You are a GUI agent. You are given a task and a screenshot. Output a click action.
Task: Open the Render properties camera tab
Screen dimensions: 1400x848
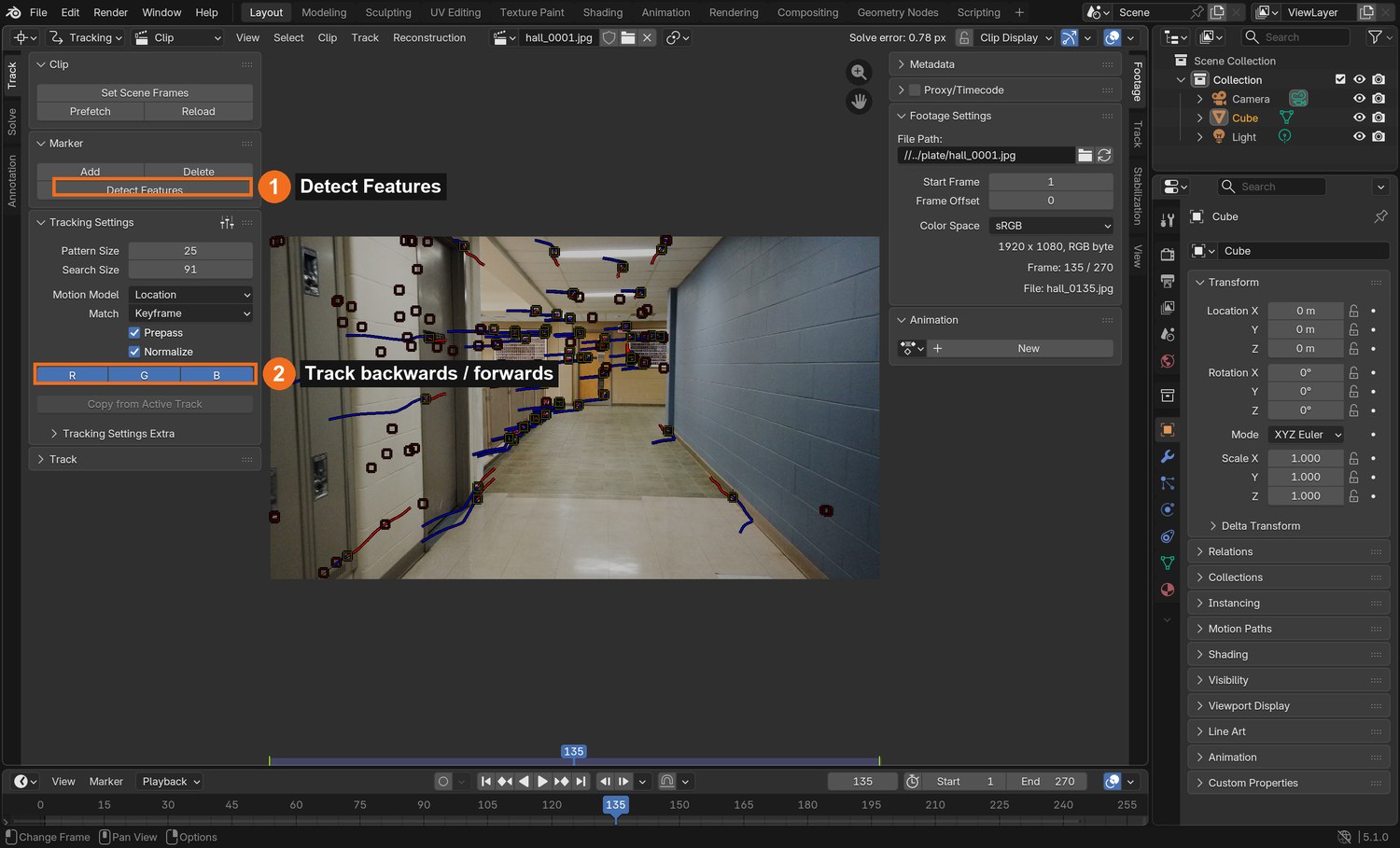1167,254
